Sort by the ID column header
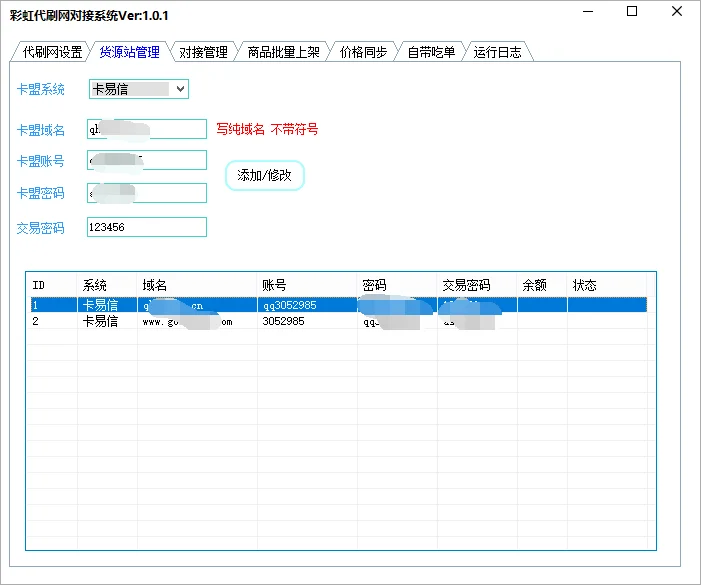 [54, 285]
